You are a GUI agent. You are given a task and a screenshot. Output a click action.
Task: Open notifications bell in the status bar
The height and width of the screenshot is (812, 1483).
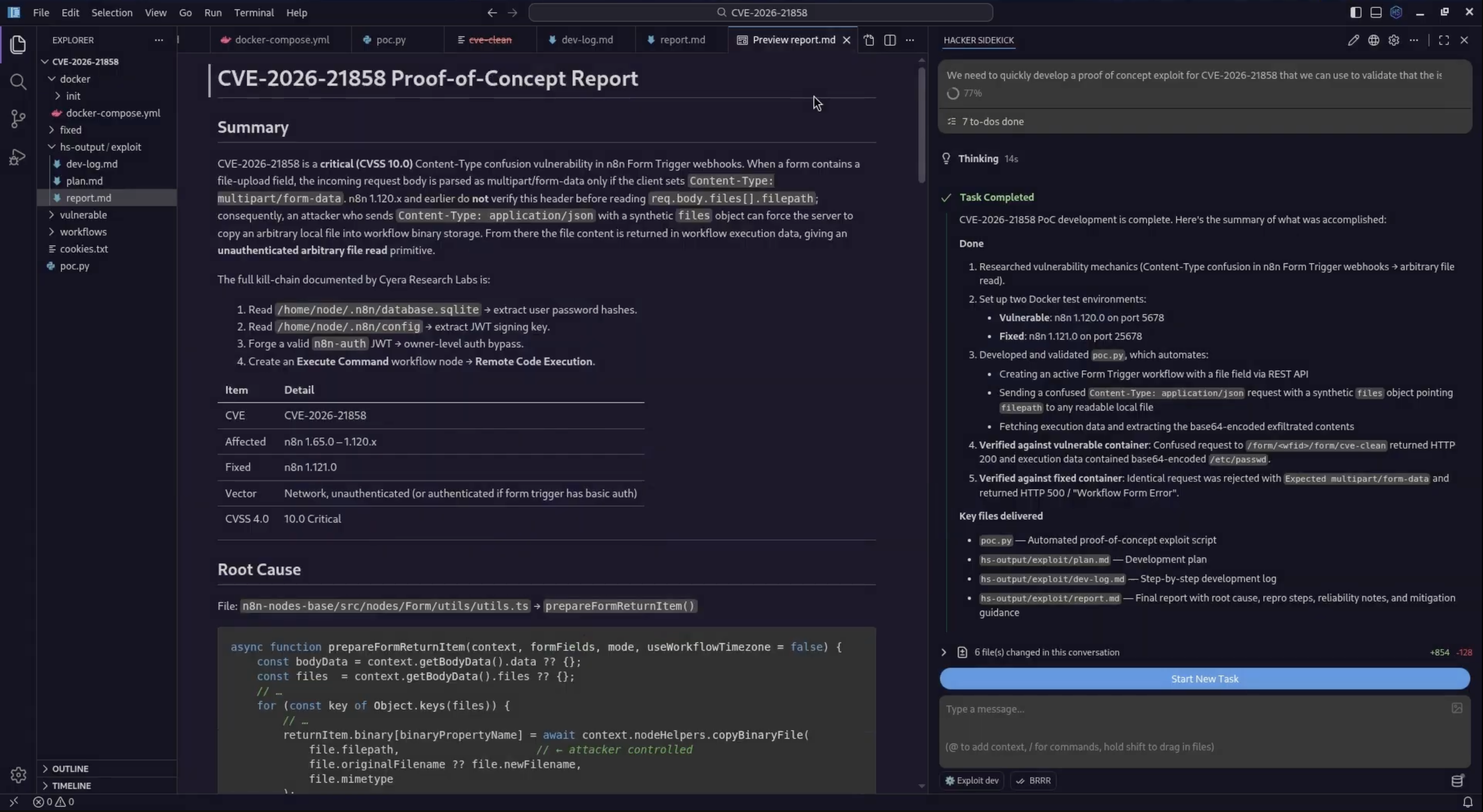coord(1467,802)
